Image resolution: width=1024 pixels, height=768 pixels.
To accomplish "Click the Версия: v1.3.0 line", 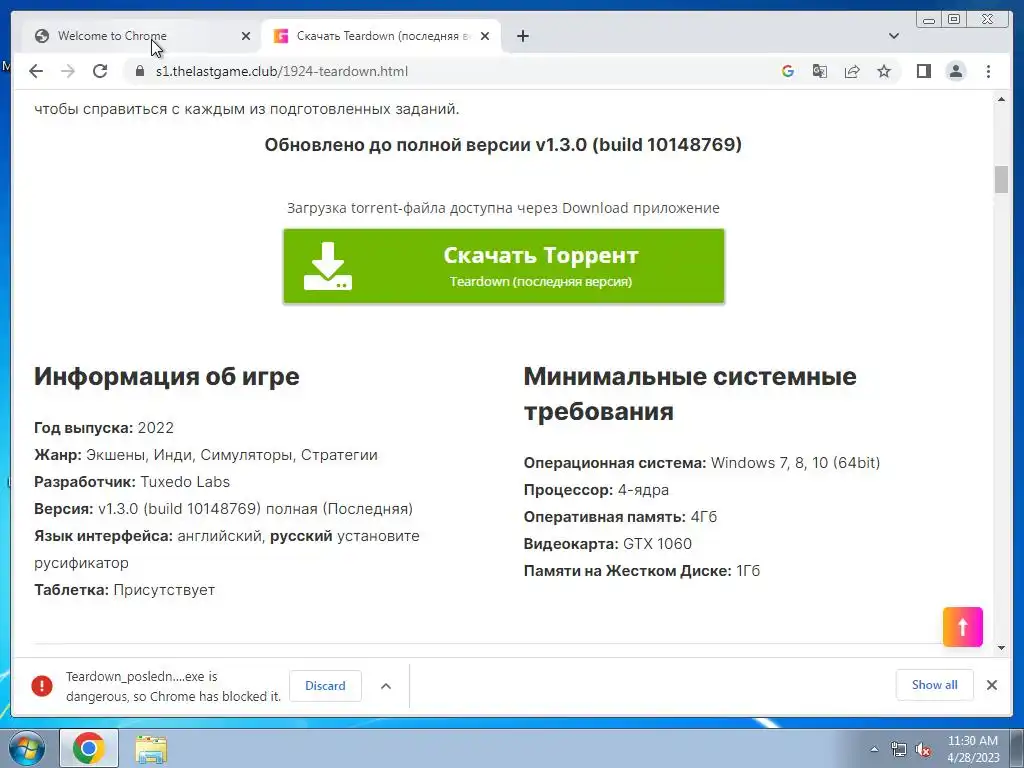I will [x=223, y=509].
